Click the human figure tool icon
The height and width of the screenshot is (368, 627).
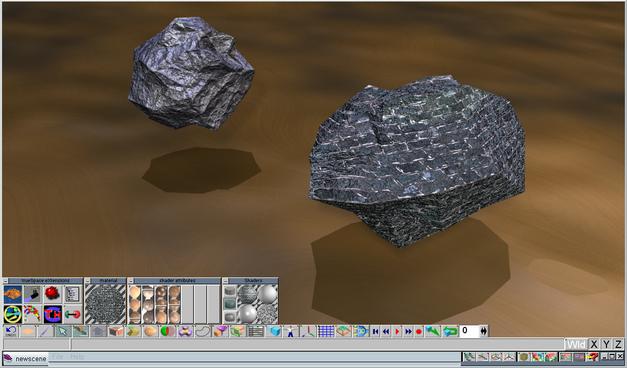click(291, 331)
